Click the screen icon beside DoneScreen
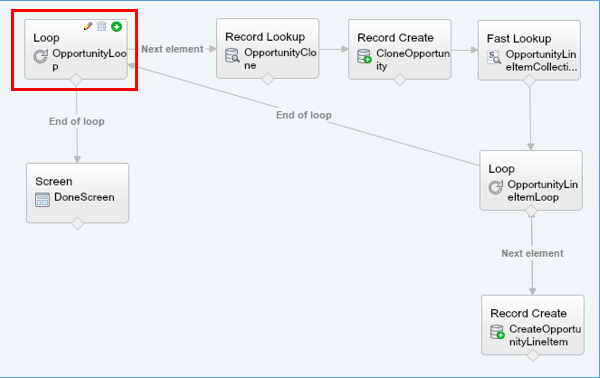The image size is (600, 378). (42, 200)
